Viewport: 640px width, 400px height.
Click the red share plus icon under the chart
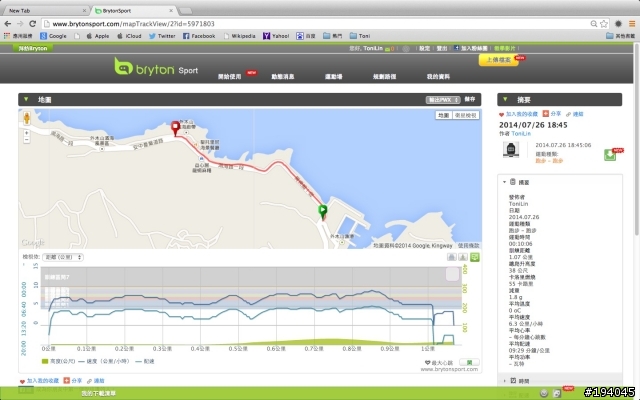(x=67, y=380)
